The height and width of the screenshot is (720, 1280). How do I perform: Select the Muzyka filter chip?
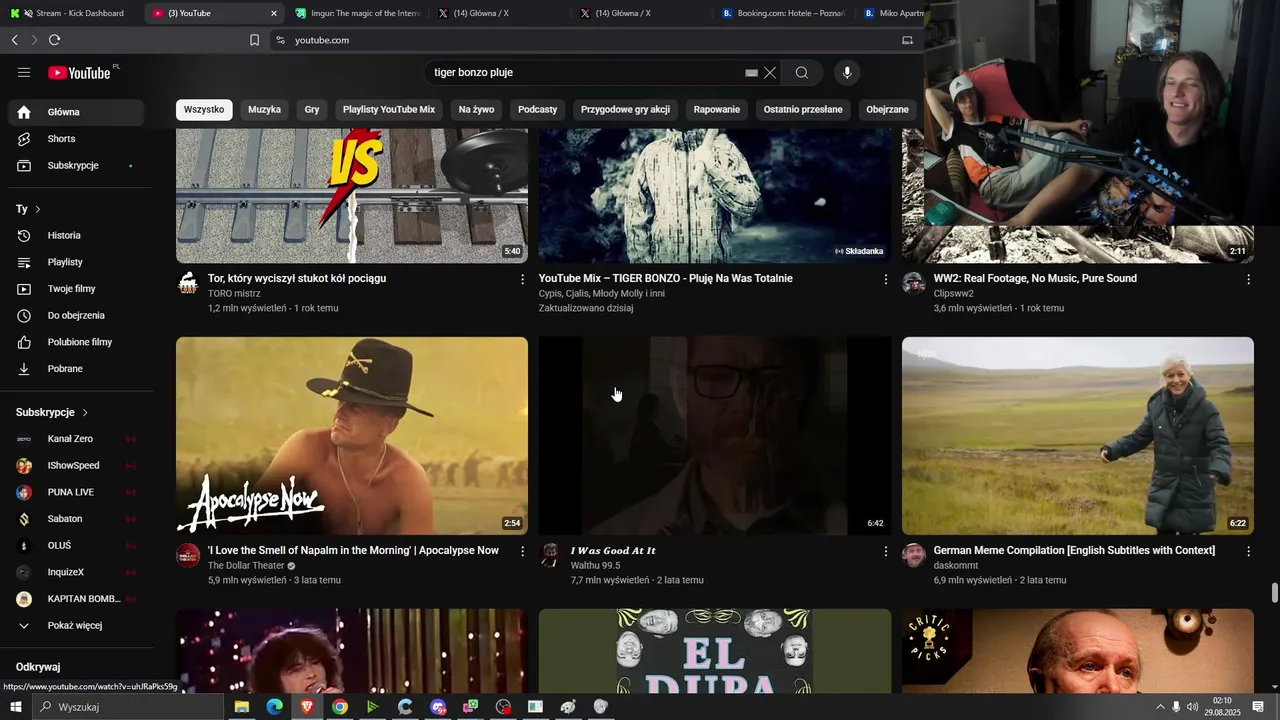tap(265, 109)
